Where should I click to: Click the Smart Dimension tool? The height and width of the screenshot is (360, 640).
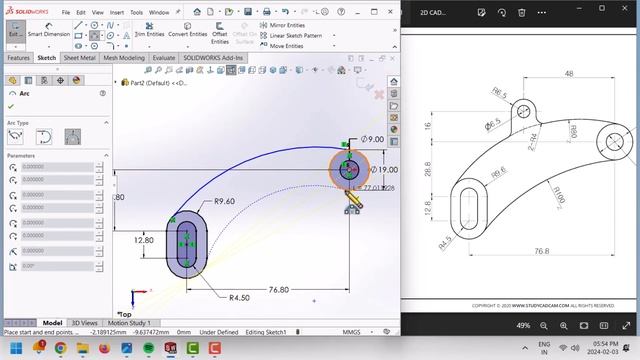coord(49,30)
